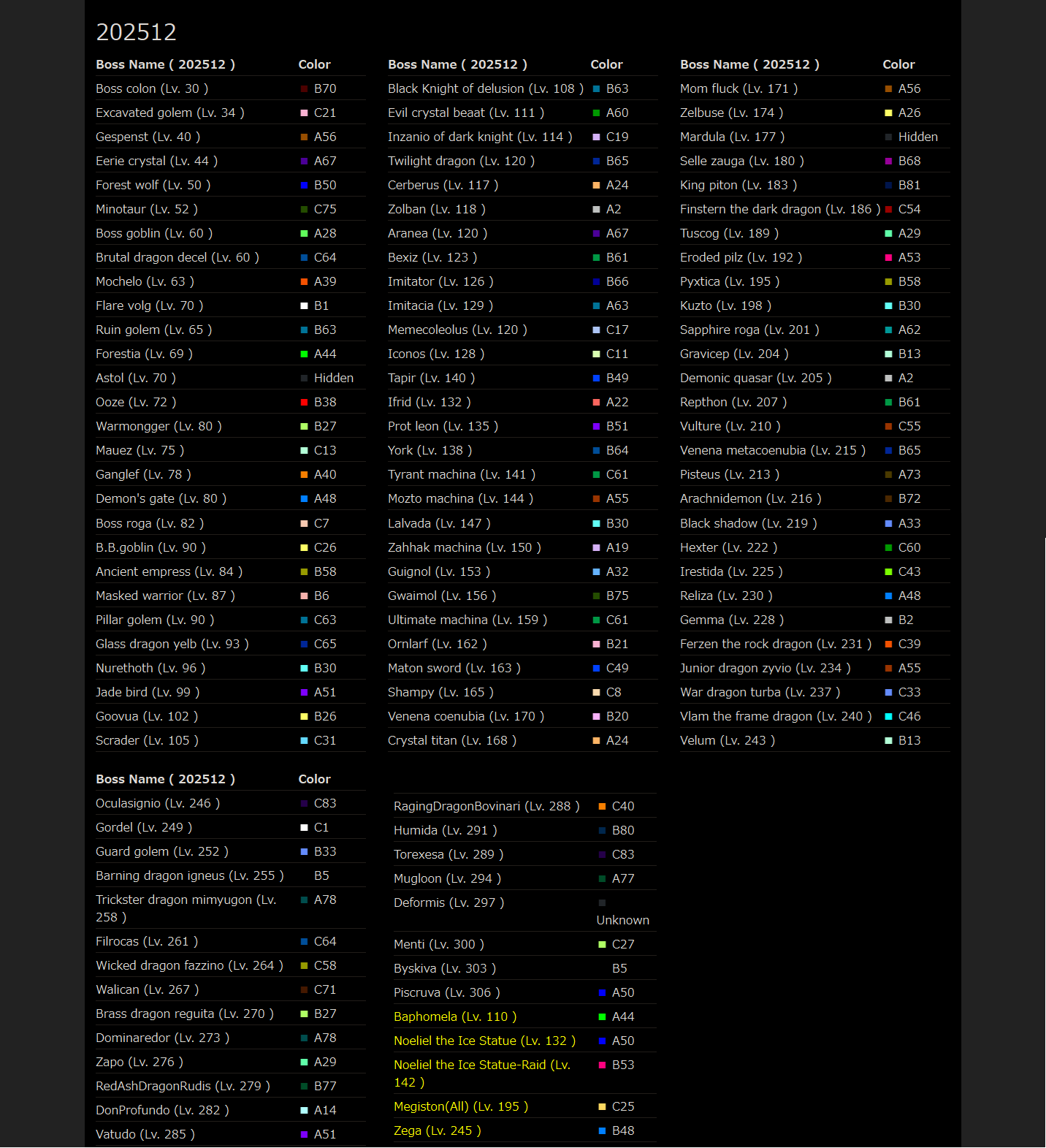Click the purple B51 swatch beside Prot leon
Screen dimensions: 1046x1148
[596, 427]
